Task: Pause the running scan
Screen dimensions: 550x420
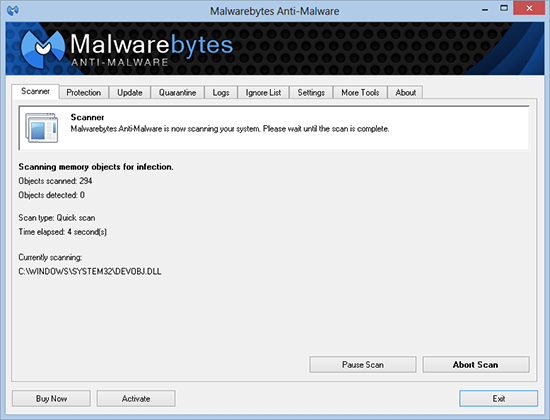Action: point(363,365)
